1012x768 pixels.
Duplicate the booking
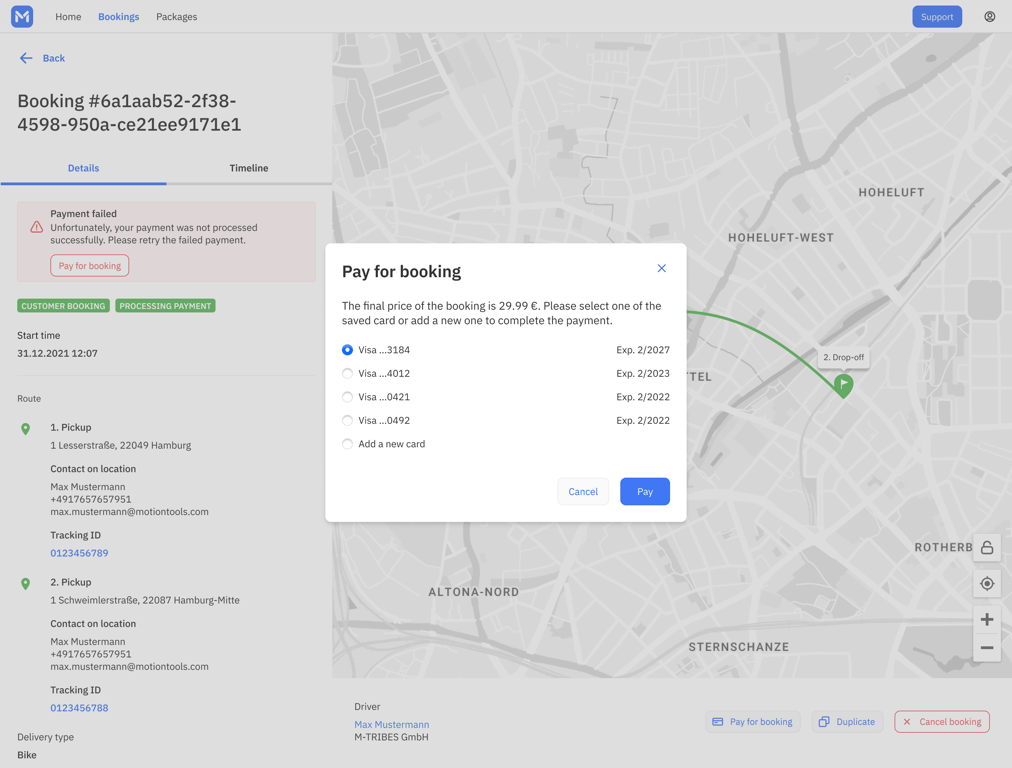pyautogui.click(x=847, y=722)
